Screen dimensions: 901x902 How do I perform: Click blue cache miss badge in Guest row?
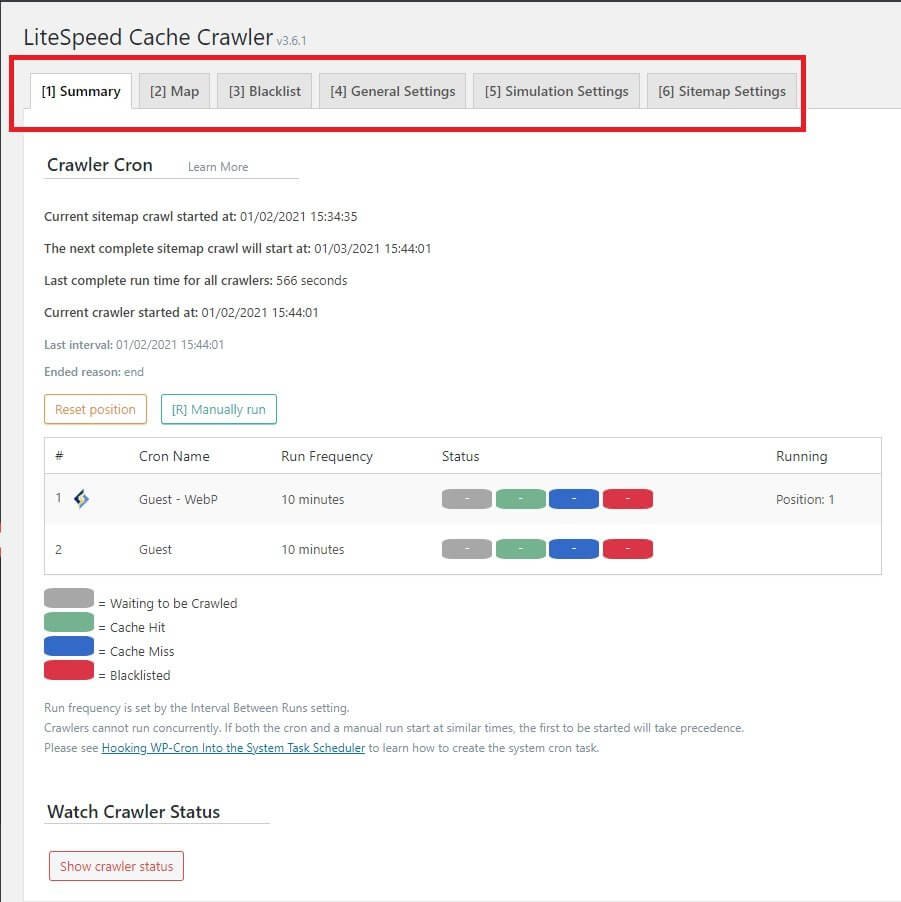tap(574, 549)
